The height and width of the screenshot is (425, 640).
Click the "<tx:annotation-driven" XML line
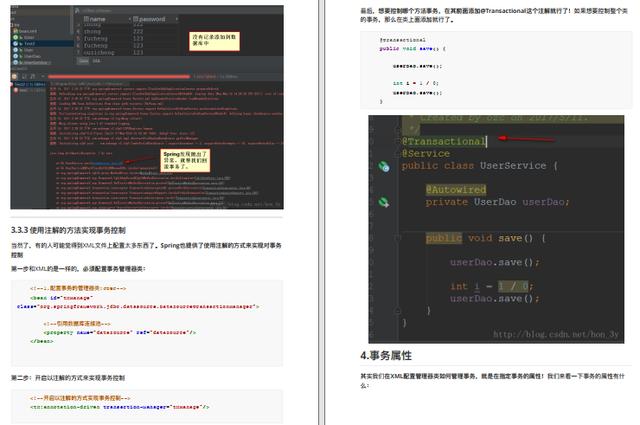(120, 407)
